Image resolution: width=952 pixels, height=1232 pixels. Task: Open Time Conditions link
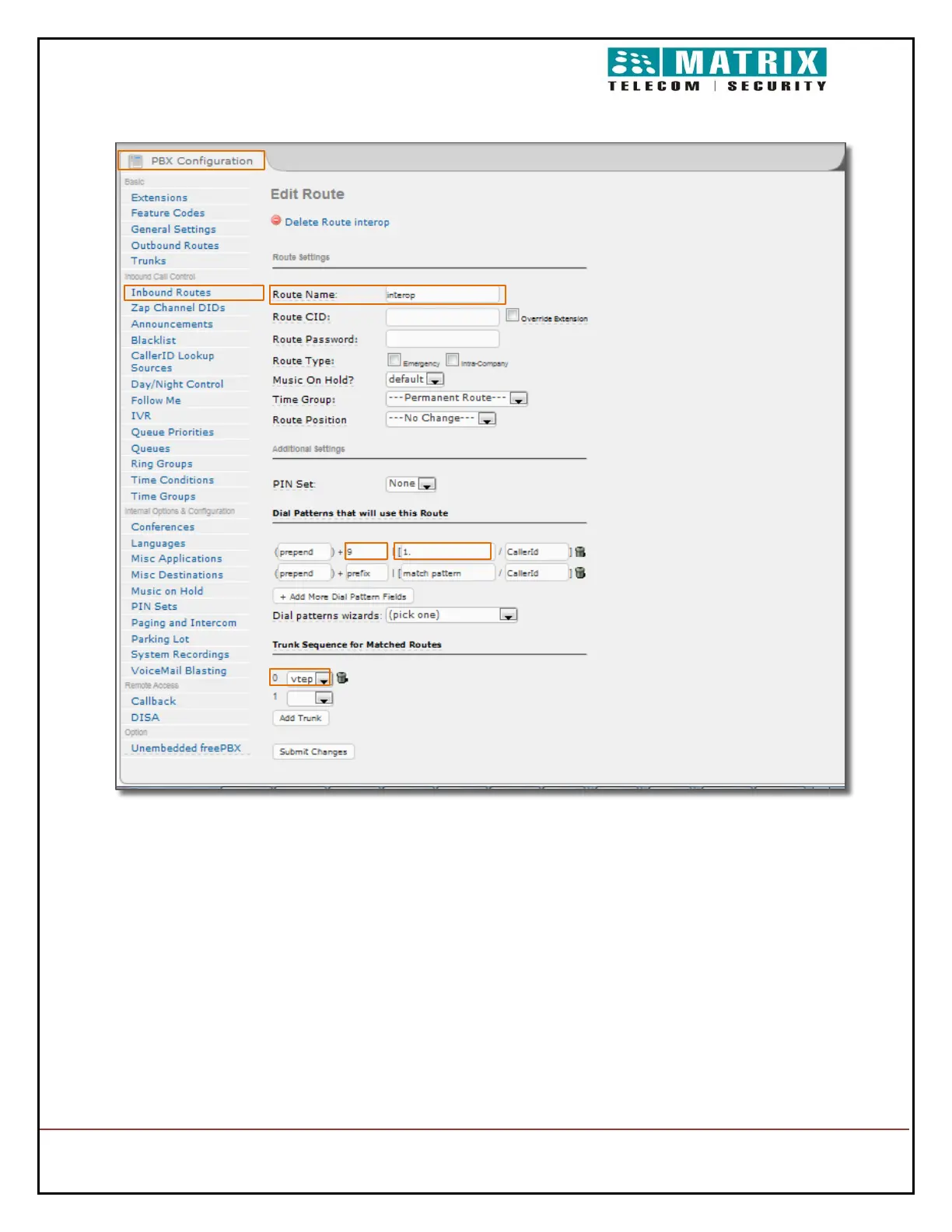pos(173,481)
